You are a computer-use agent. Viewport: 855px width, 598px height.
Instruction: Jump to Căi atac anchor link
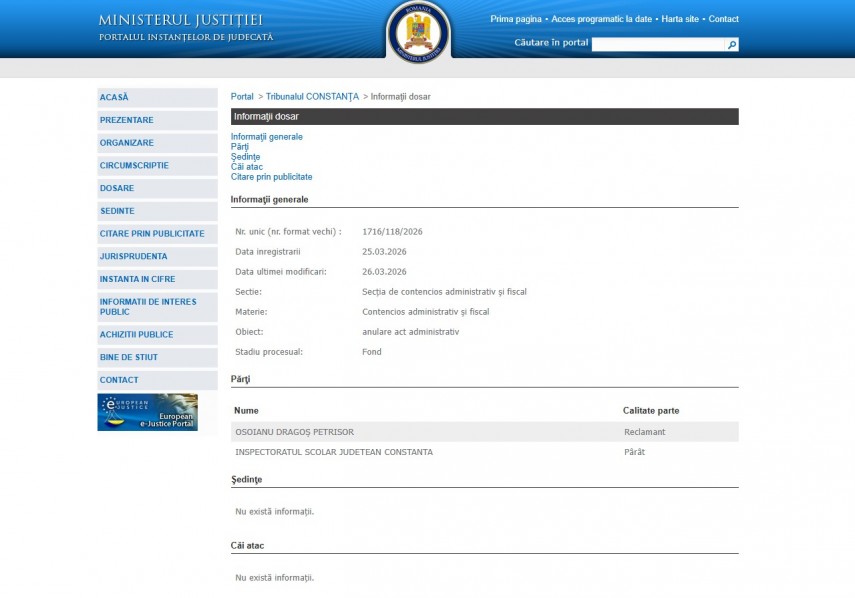click(247, 167)
